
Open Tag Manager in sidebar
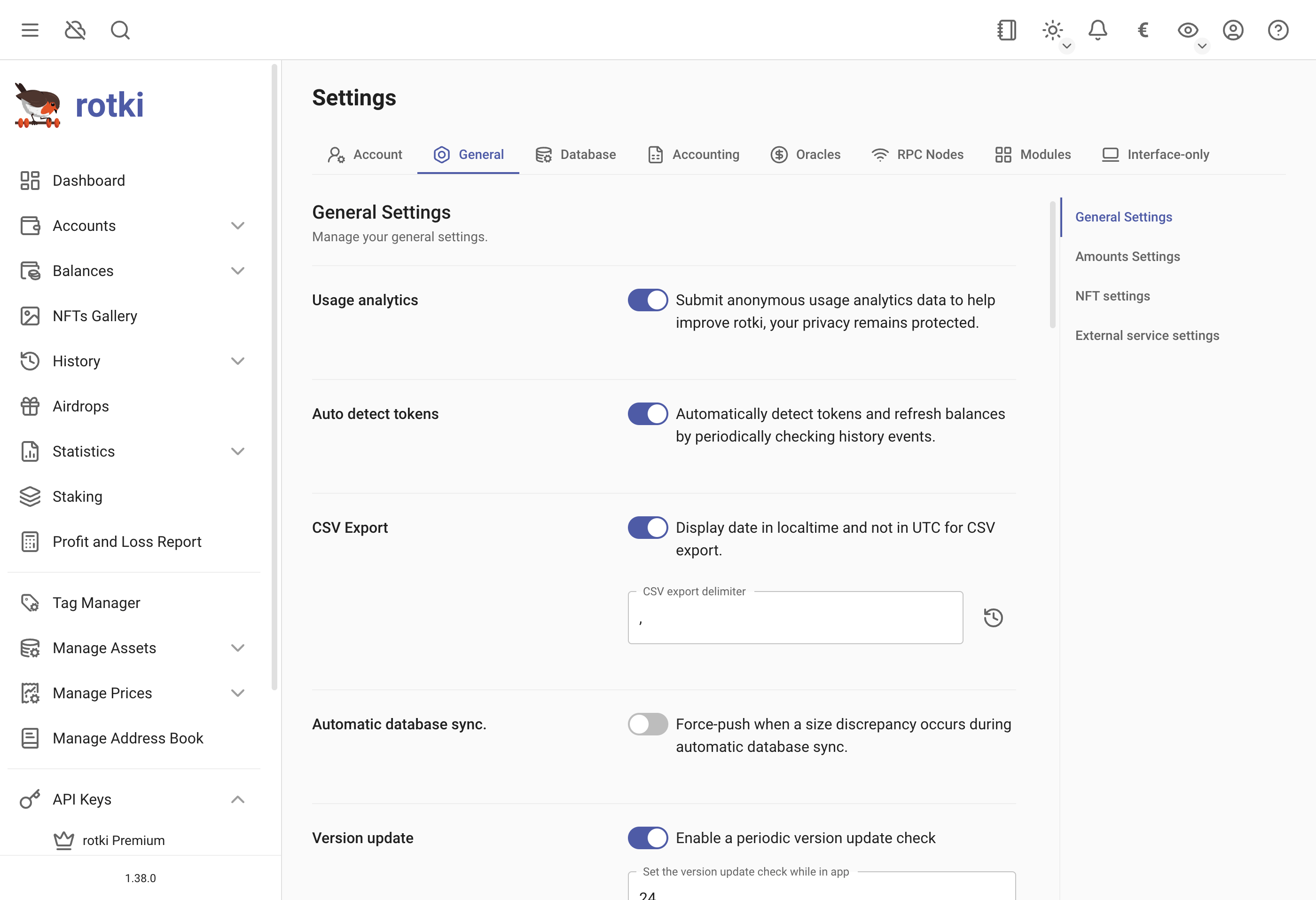pos(134,603)
